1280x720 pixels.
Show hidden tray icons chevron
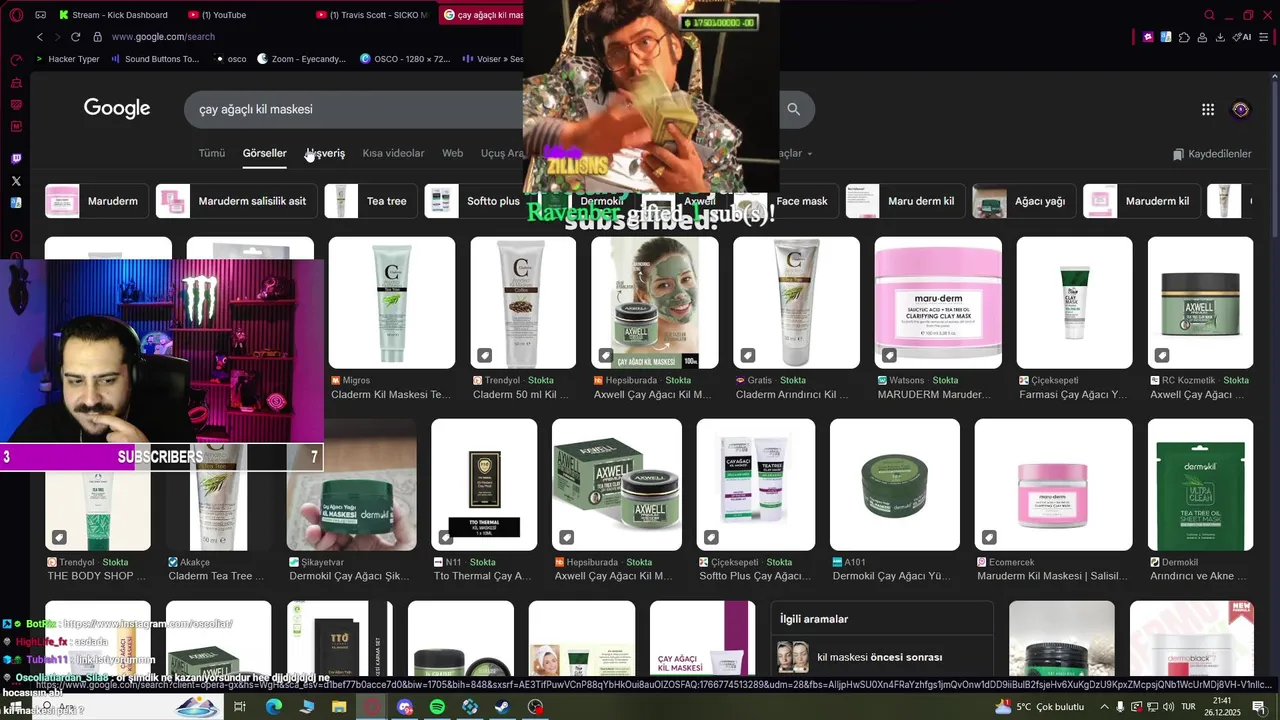click(x=1104, y=707)
